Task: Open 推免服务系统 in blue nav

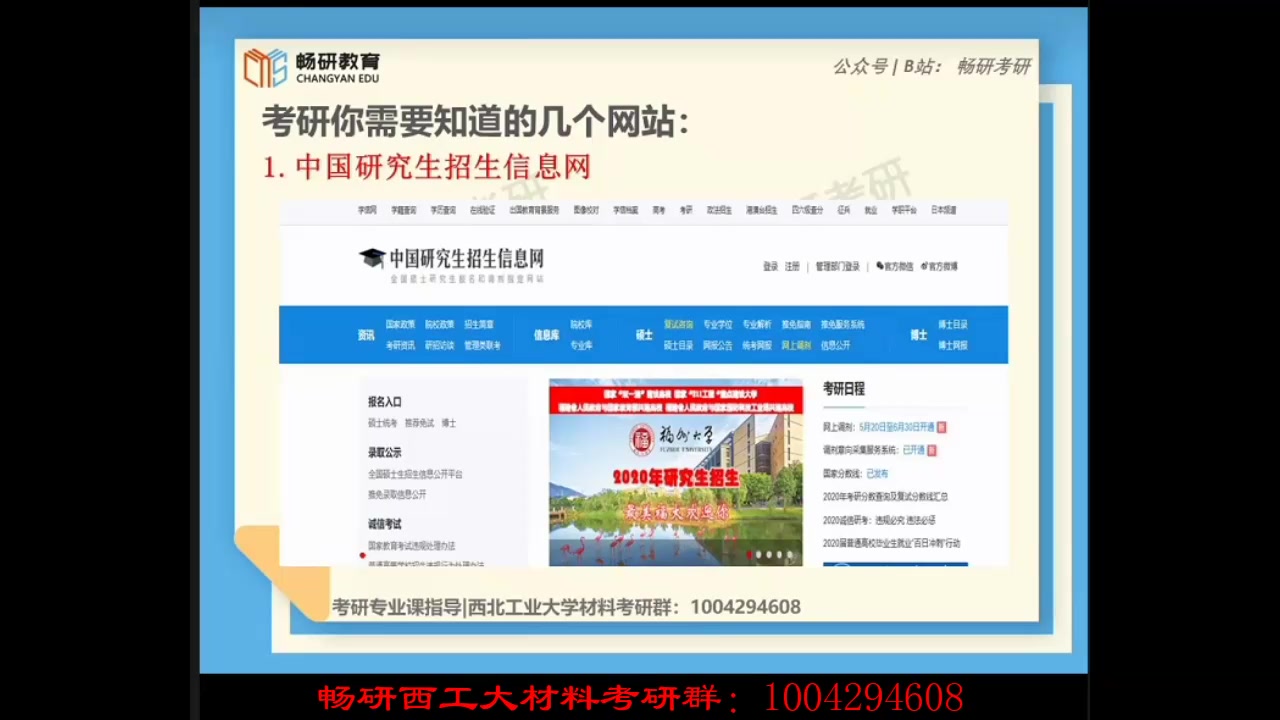Action: pyautogui.click(x=842, y=325)
